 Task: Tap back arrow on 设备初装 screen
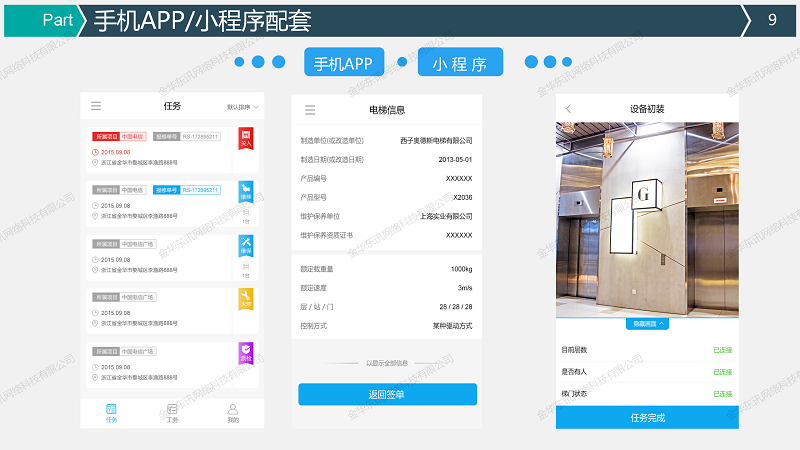pos(569,108)
